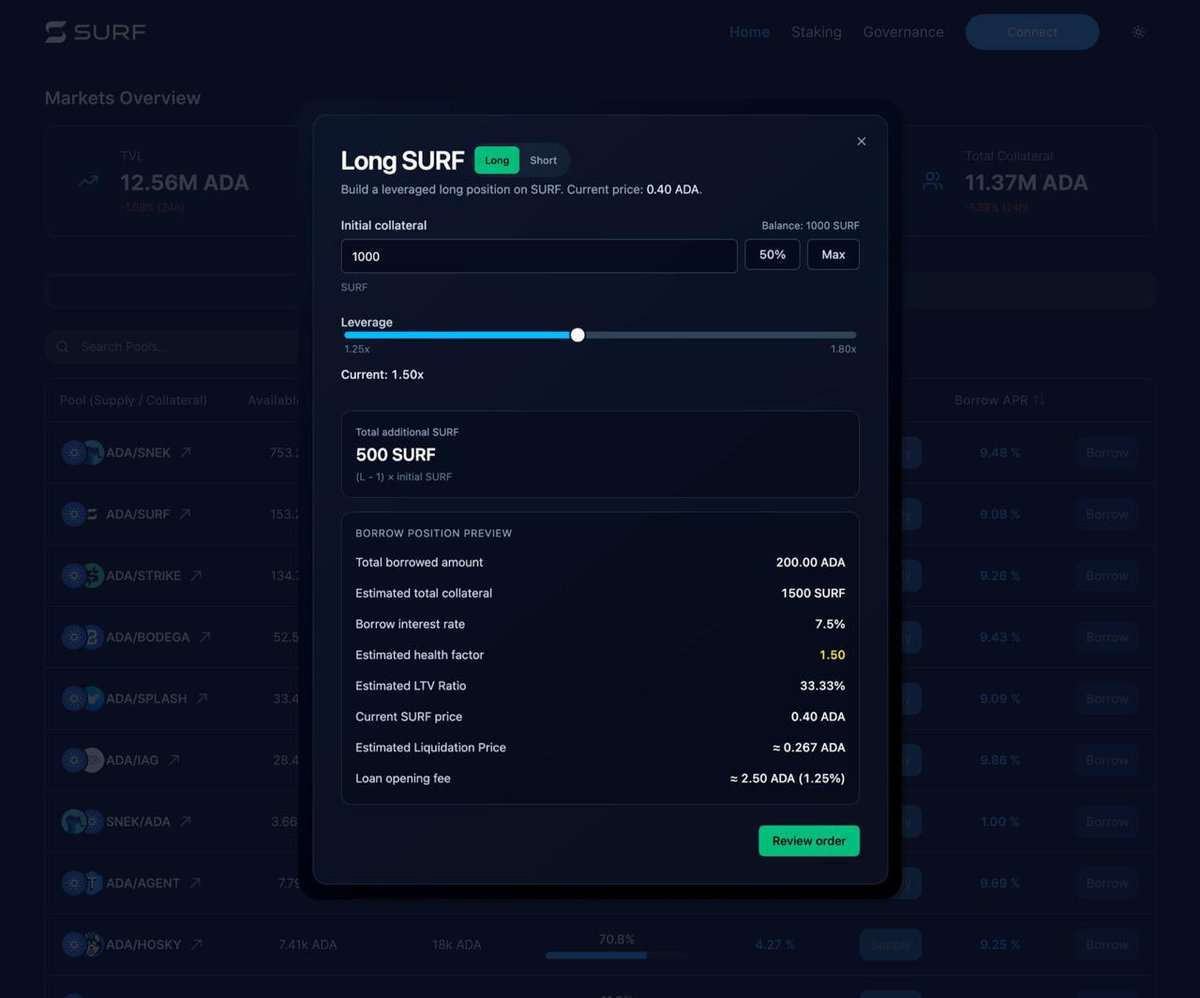
Task: Set collateral to 50% of balance
Action: tap(772, 255)
